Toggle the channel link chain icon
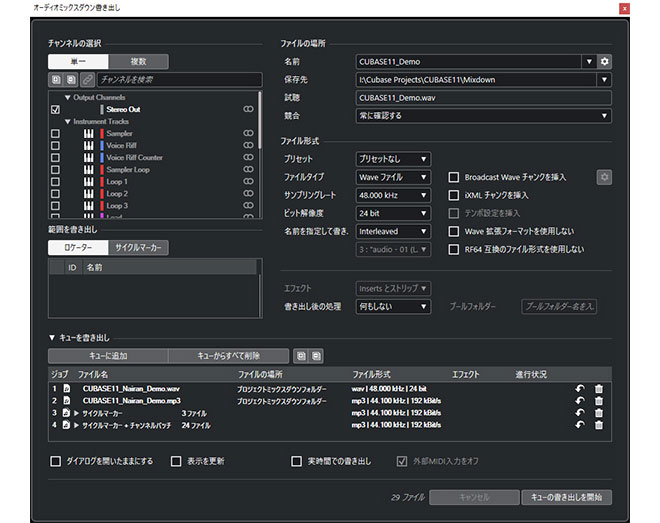The height and width of the screenshot is (523, 660). (87, 80)
